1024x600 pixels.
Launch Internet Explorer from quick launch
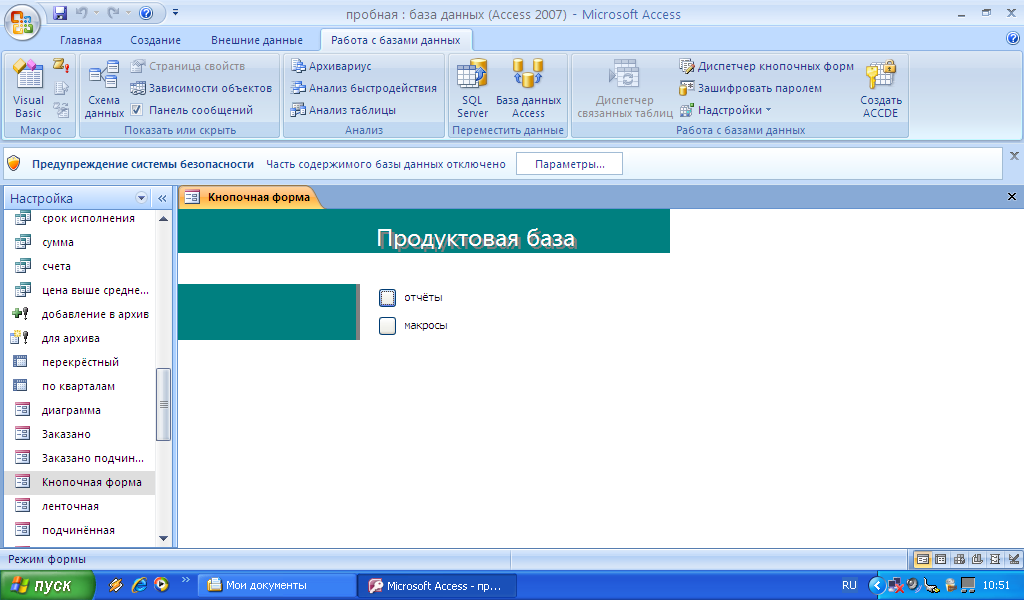point(138,585)
